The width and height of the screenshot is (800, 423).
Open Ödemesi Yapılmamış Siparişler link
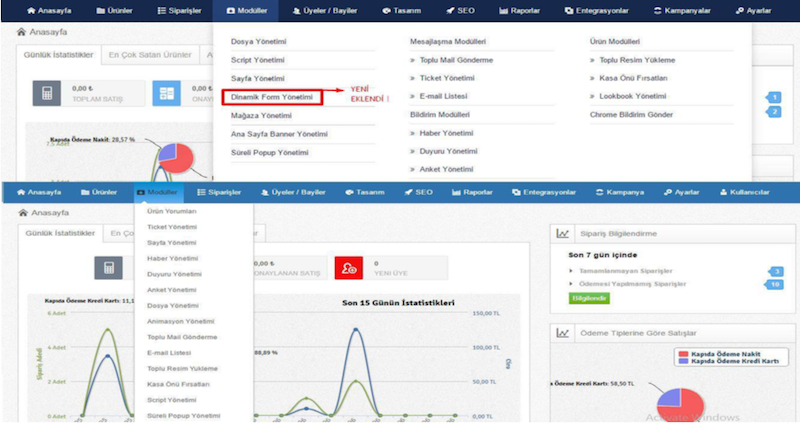pyautogui.click(x=632, y=284)
